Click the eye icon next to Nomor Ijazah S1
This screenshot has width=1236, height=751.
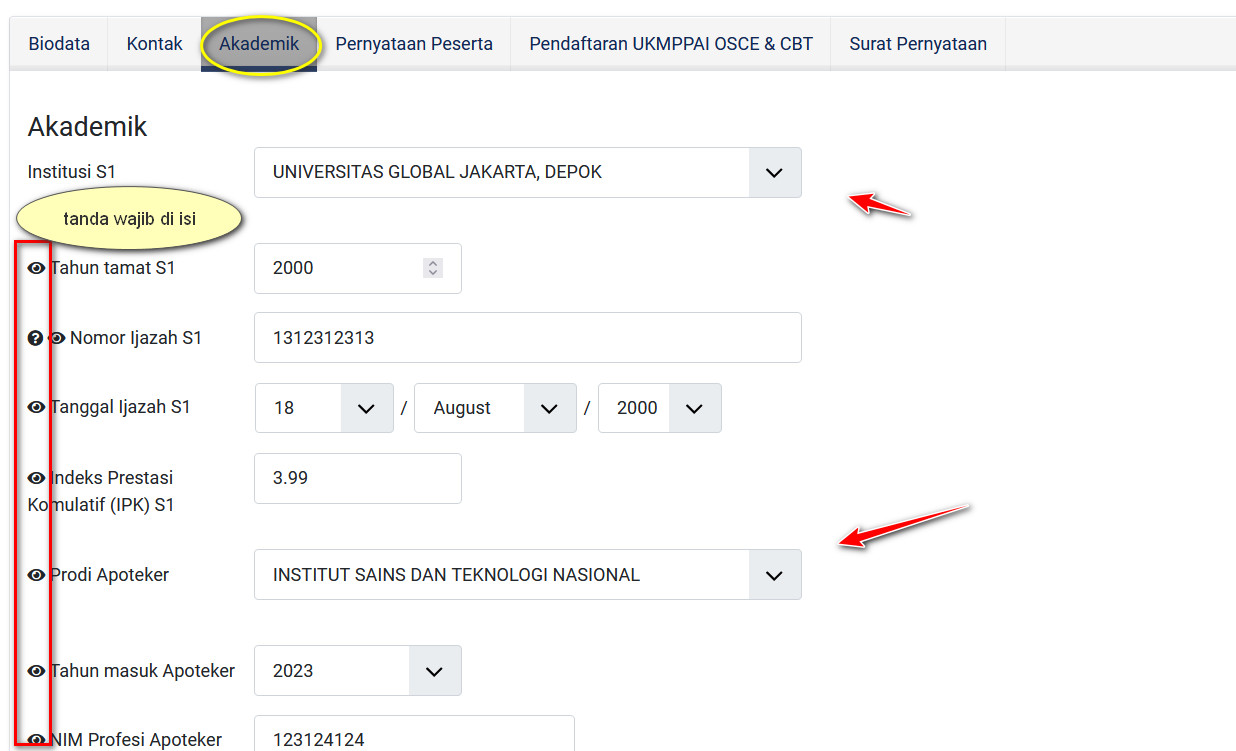tap(57, 339)
